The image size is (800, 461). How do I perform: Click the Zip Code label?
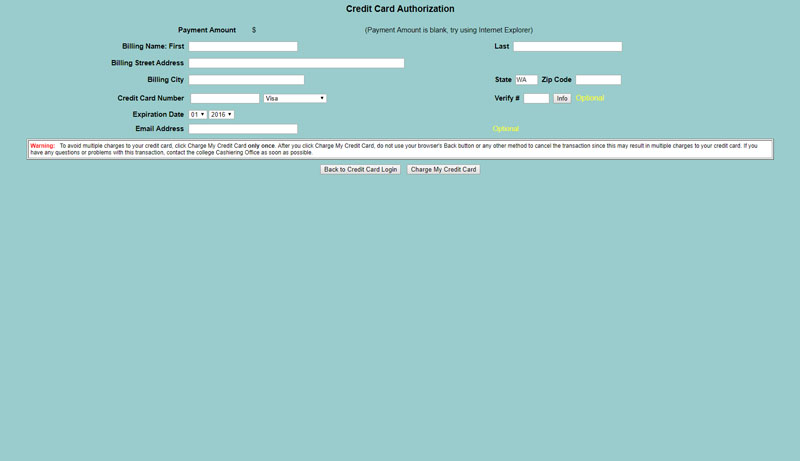556,80
